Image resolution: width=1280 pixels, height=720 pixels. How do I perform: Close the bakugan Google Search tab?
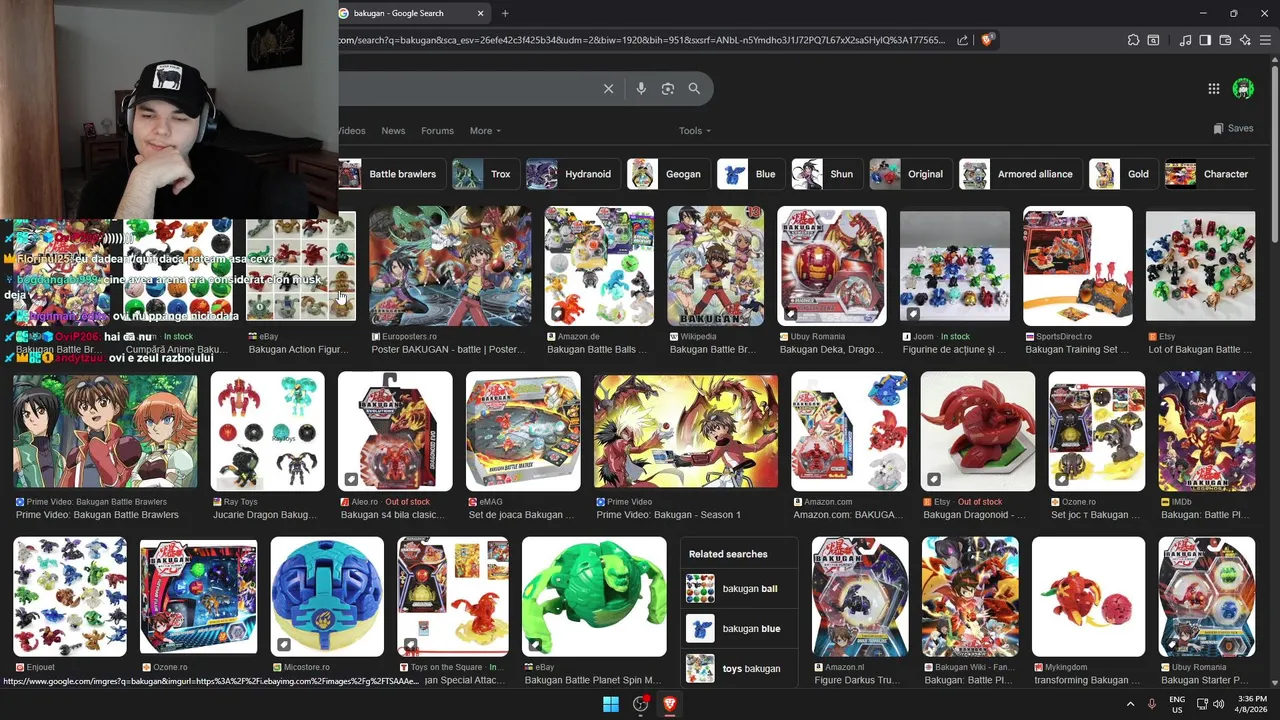[x=480, y=13]
